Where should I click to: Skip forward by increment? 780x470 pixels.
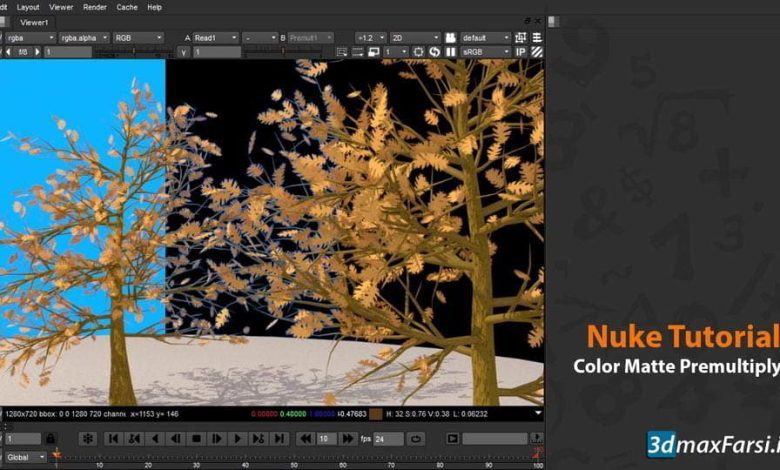[348, 439]
